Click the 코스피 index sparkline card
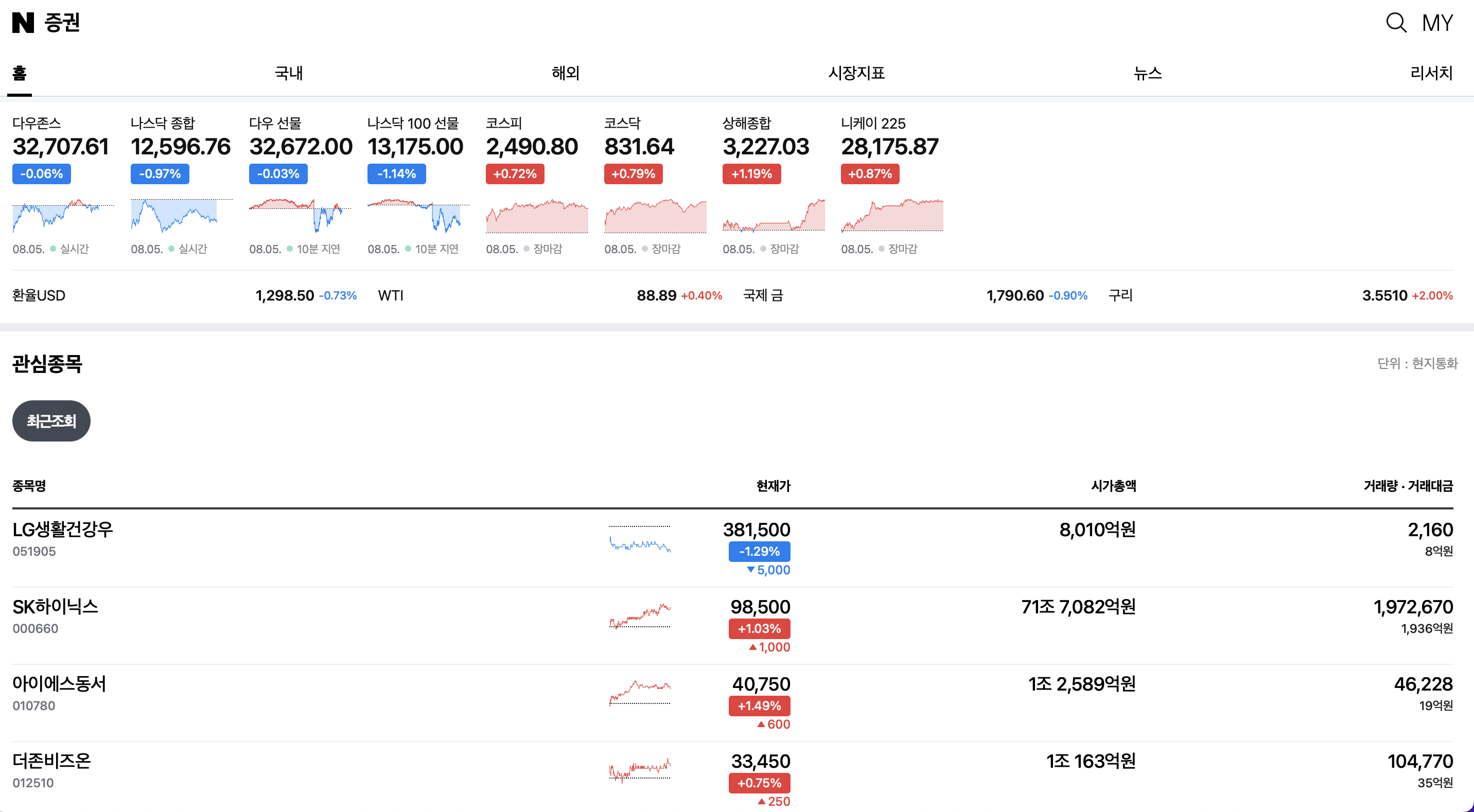Viewport: 1474px width, 812px height. click(x=536, y=216)
